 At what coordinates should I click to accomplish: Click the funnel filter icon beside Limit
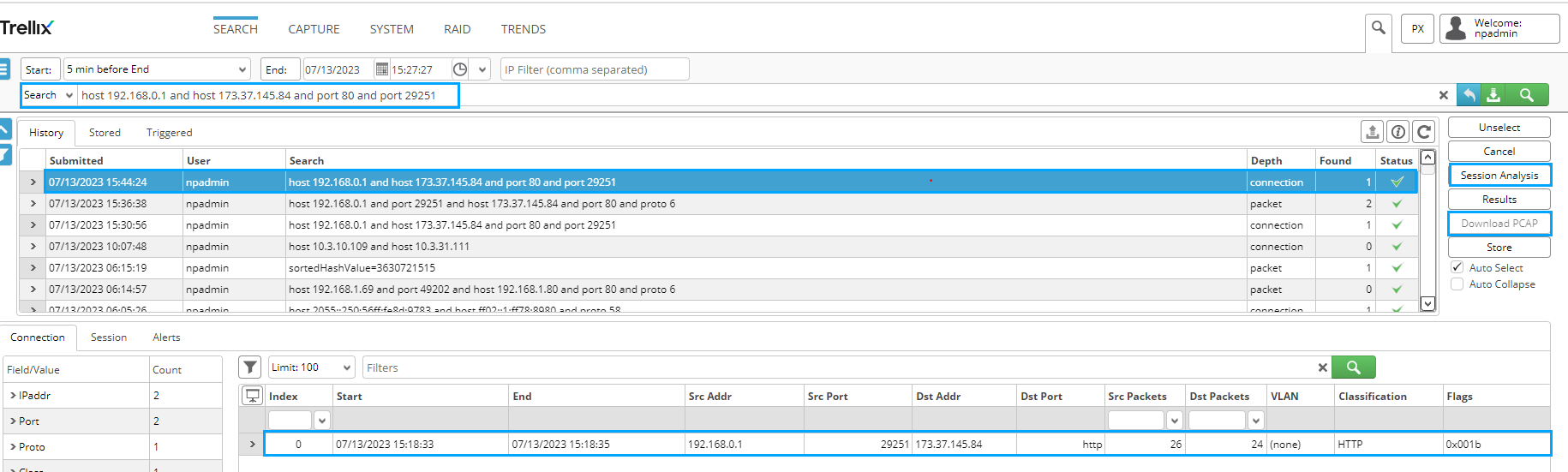tap(249, 367)
